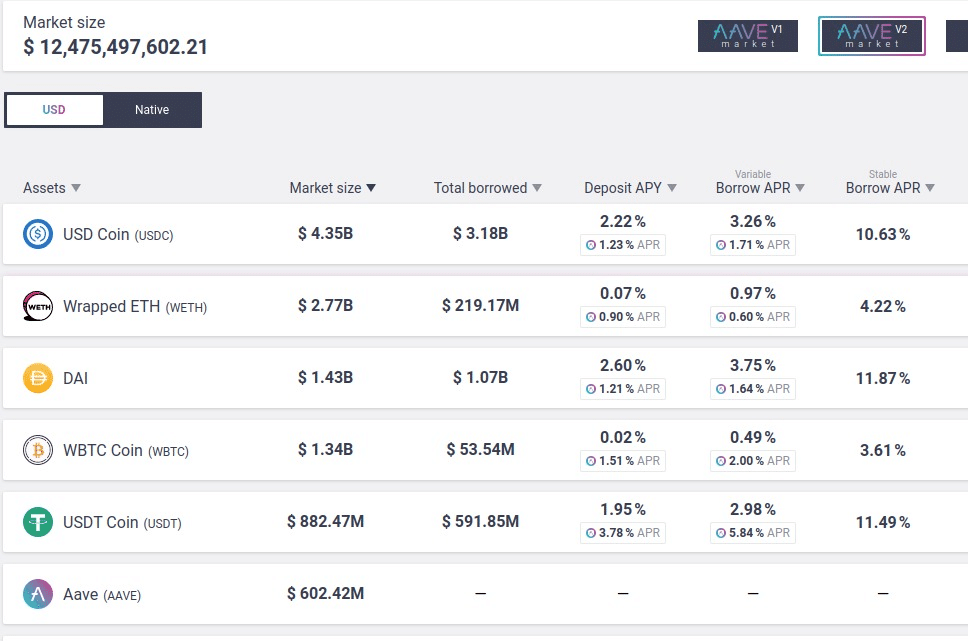Switch currency display to USD

click(54, 110)
